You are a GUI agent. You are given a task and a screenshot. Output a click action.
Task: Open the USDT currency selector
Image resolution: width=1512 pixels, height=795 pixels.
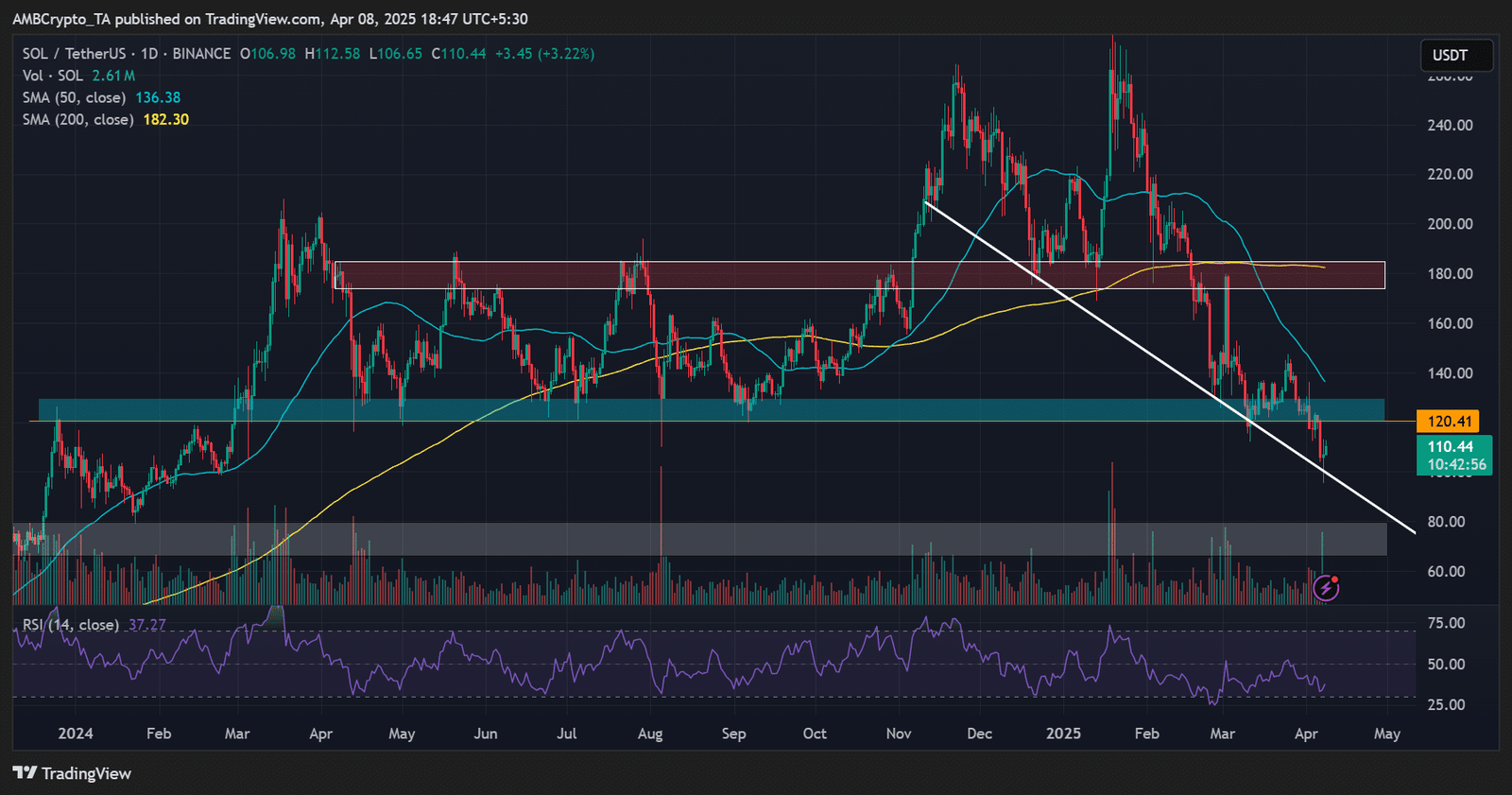[1455, 56]
